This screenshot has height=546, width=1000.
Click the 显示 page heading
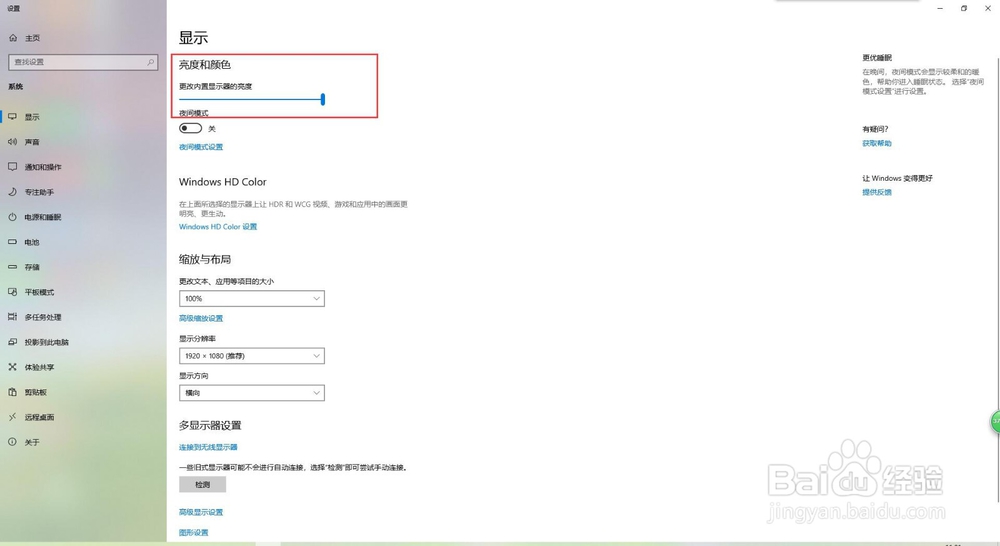coord(193,38)
